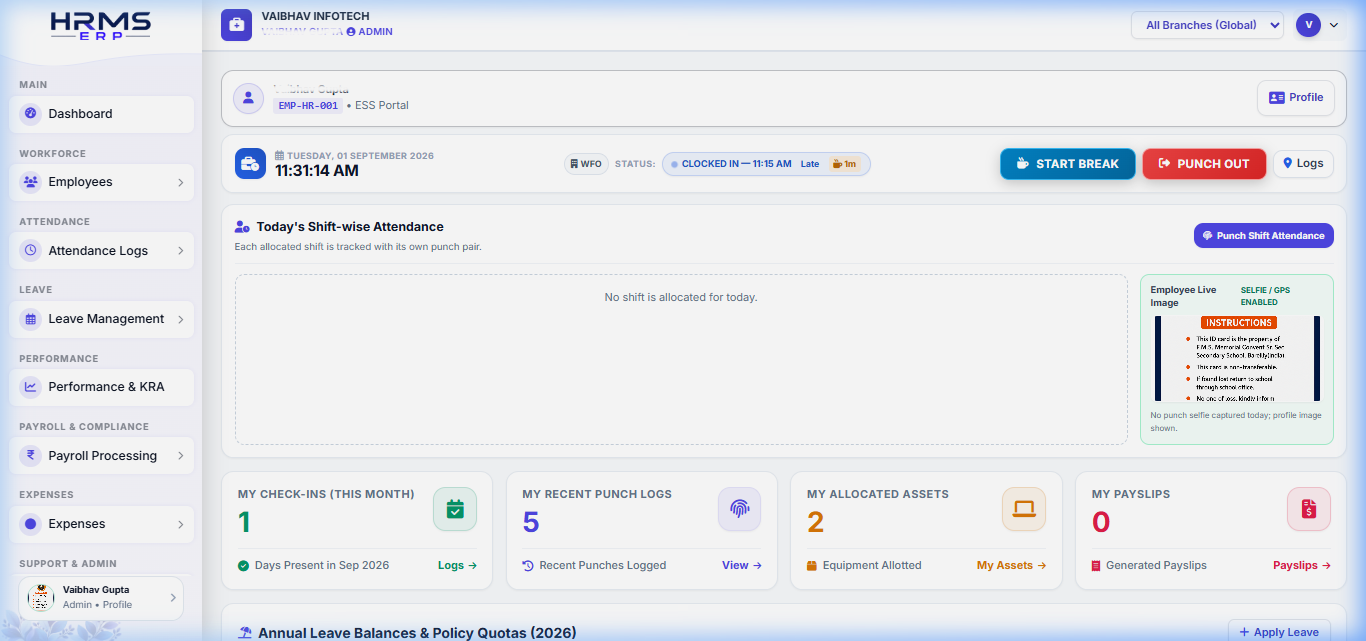Click the Dashboard gauge icon in sidebar
The image size is (1366, 641).
coord(30,114)
